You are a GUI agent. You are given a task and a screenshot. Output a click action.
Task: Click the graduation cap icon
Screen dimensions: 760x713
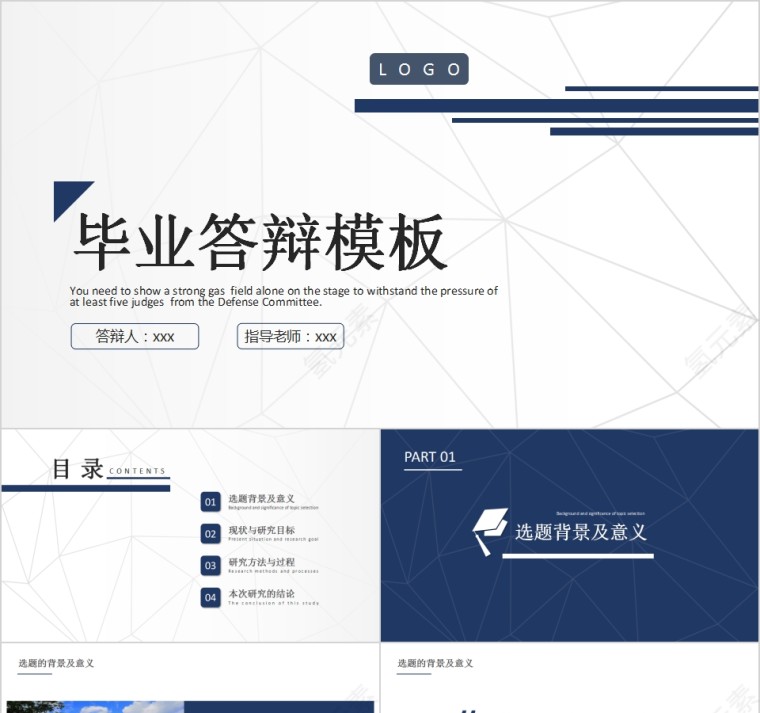click(x=490, y=531)
